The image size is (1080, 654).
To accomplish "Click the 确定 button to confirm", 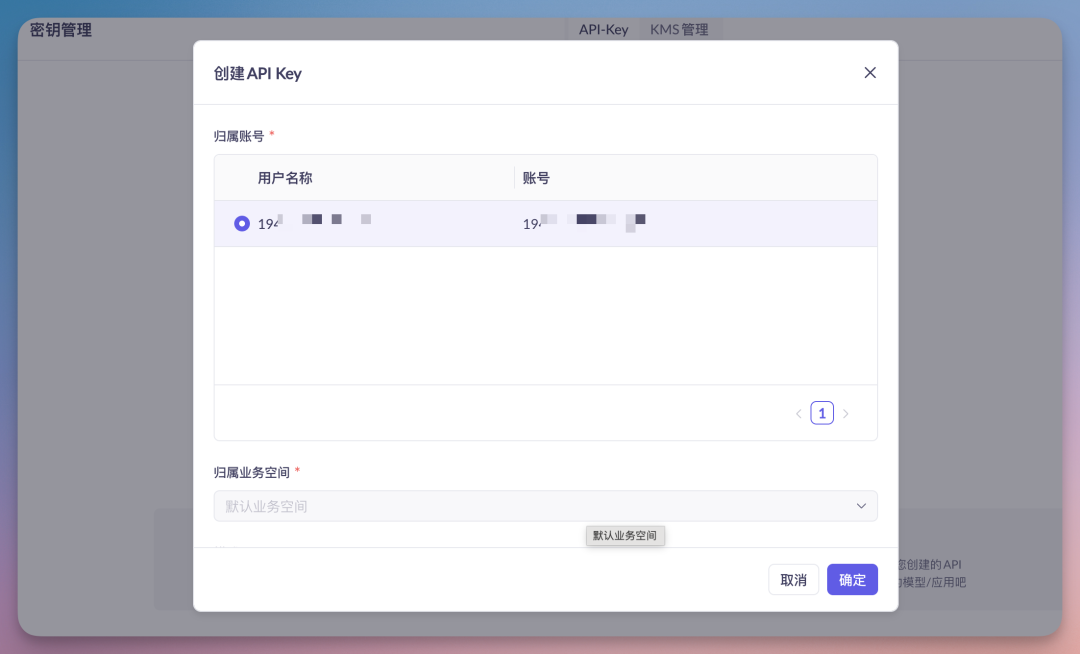I will point(851,579).
